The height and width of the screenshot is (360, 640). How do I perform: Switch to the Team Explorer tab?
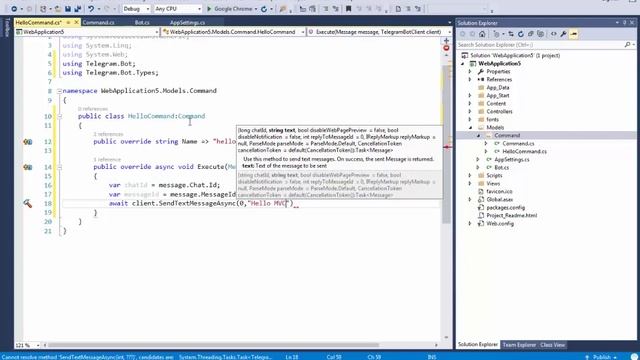(519, 345)
